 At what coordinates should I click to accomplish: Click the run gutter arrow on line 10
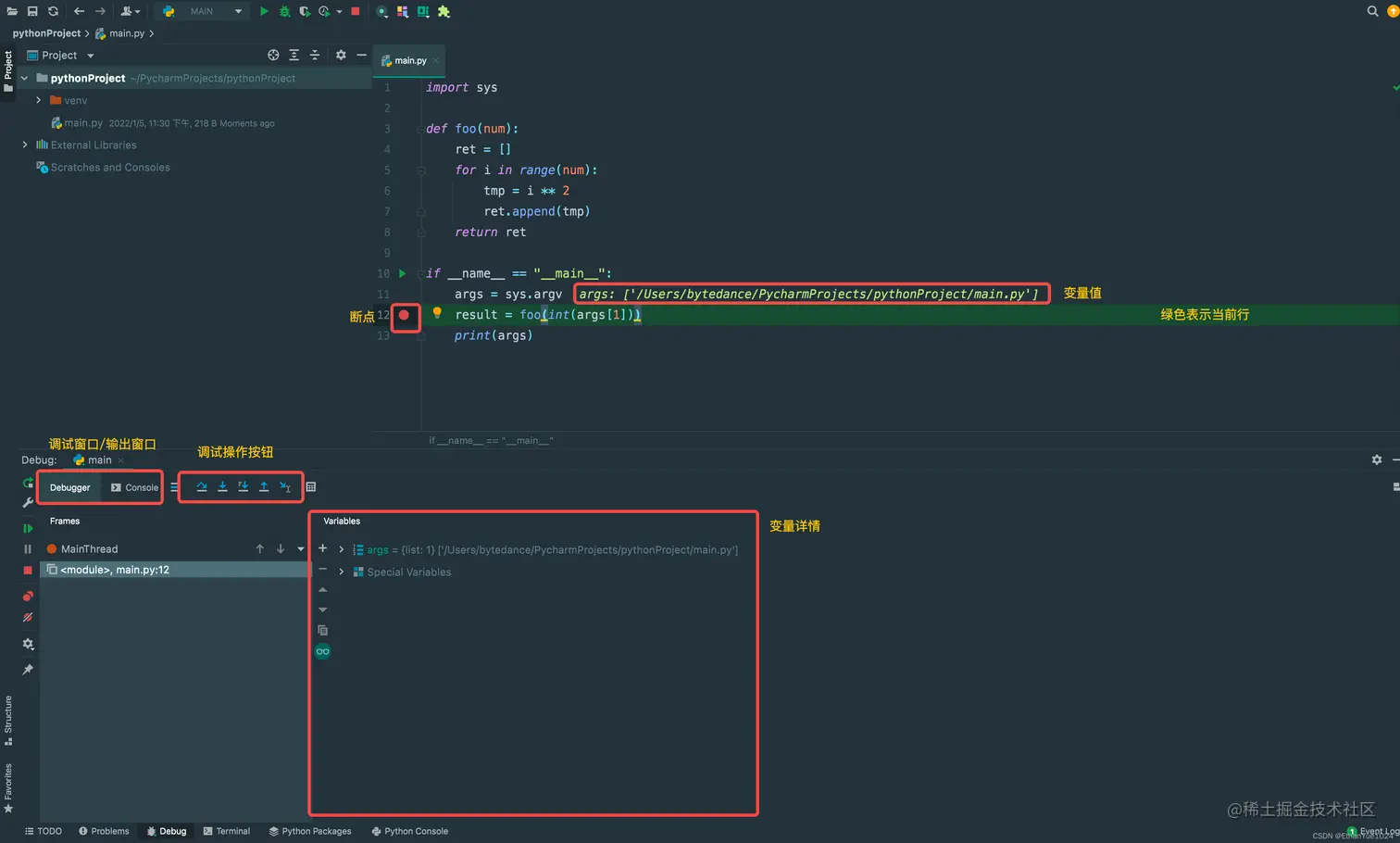402,273
